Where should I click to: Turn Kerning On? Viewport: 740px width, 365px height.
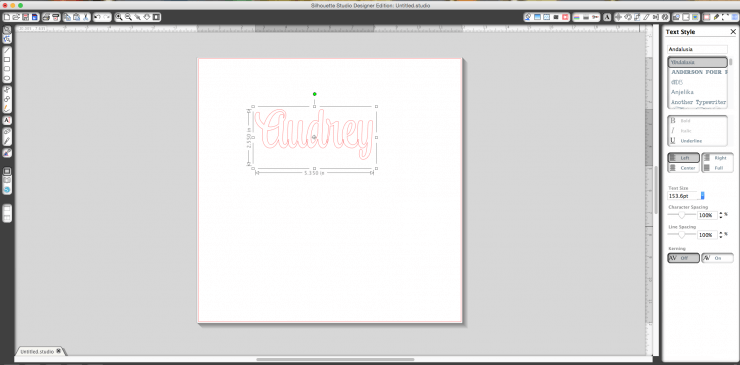pyautogui.click(x=717, y=258)
